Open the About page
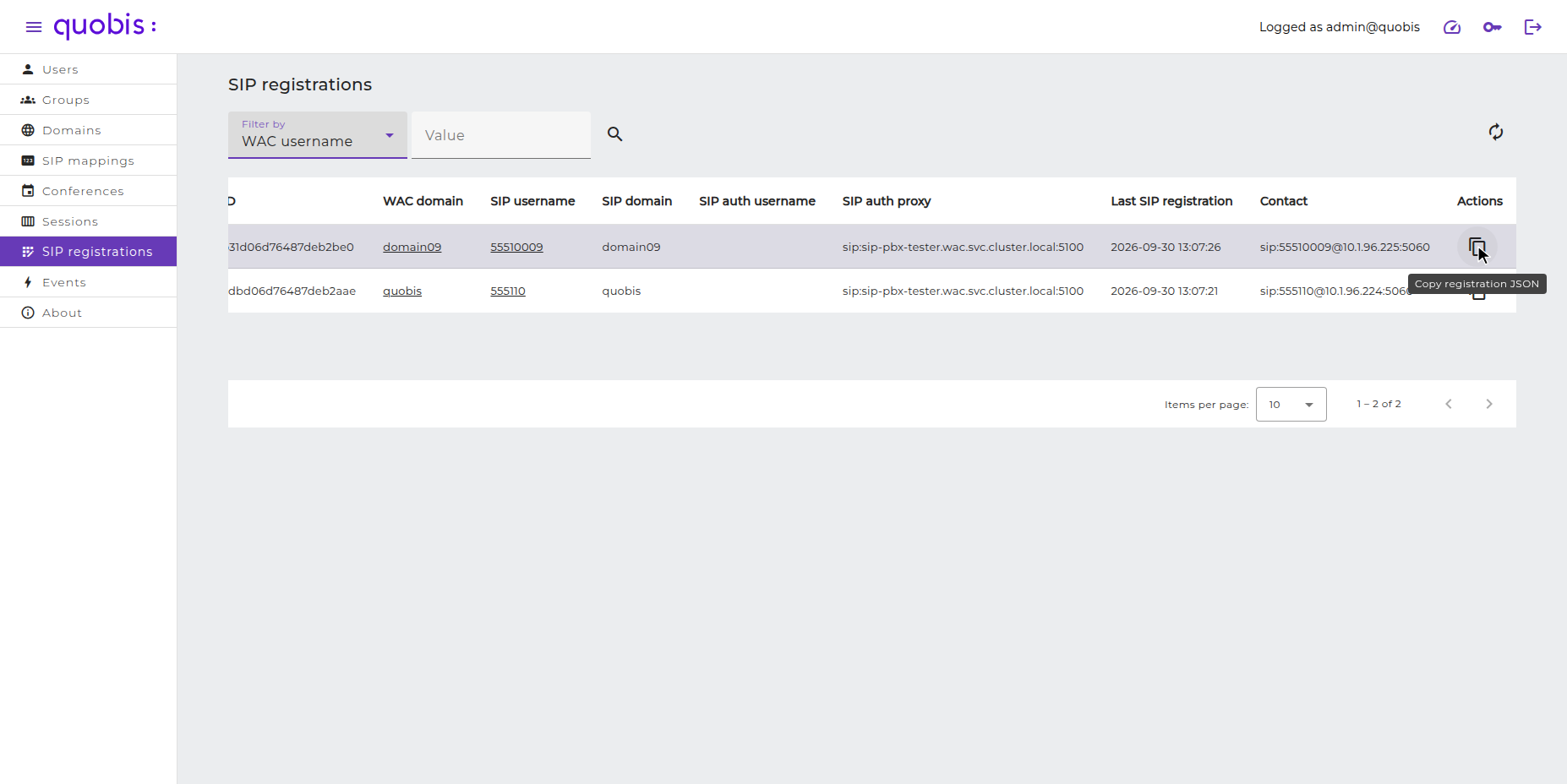This screenshot has height=784, width=1567. point(89,313)
